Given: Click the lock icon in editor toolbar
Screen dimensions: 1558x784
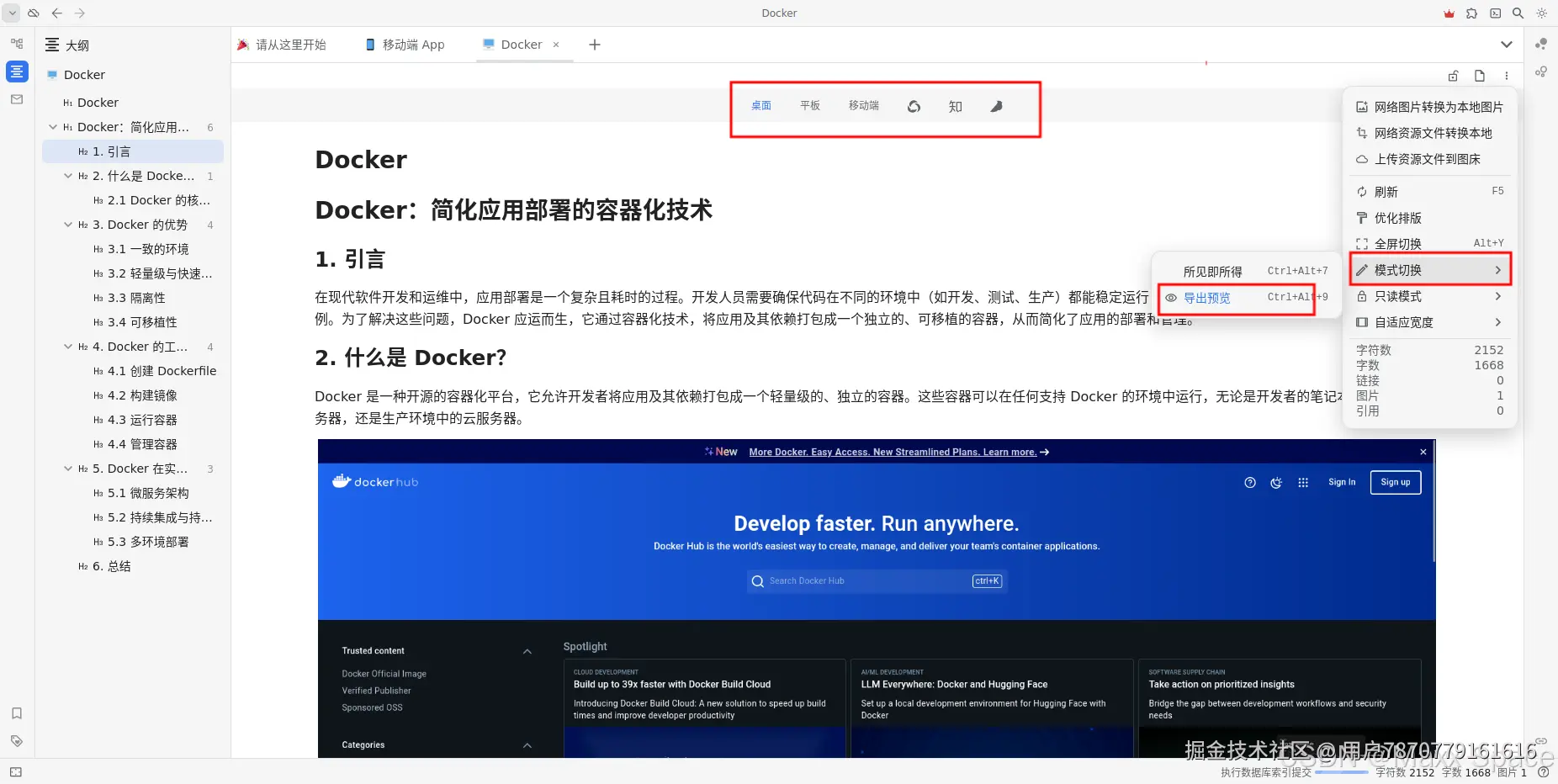Looking at the screenshot, I should (1453, 76).
